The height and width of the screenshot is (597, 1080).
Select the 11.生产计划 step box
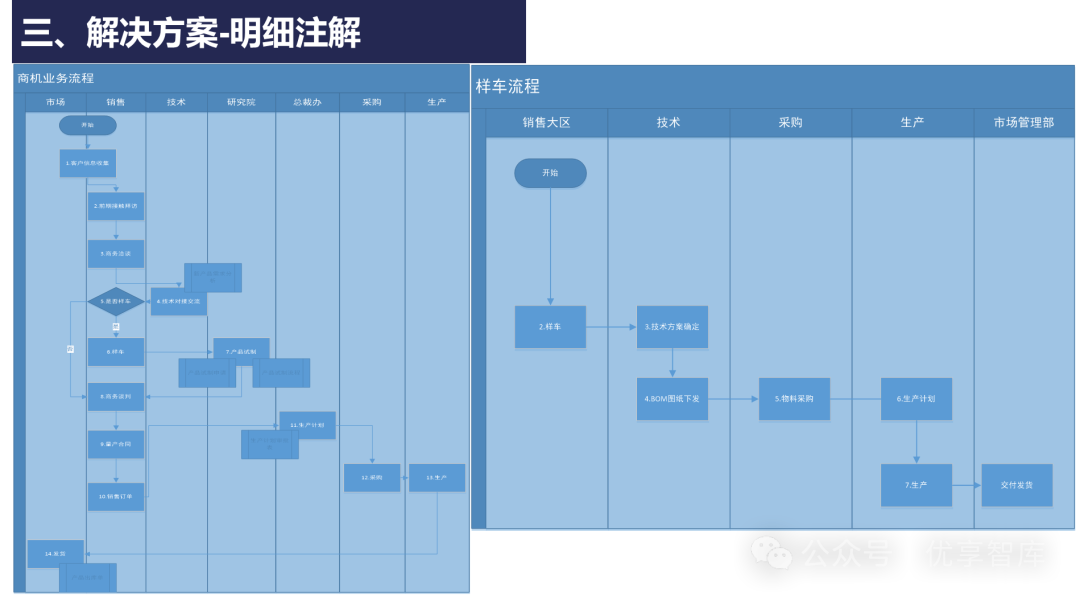307,425
